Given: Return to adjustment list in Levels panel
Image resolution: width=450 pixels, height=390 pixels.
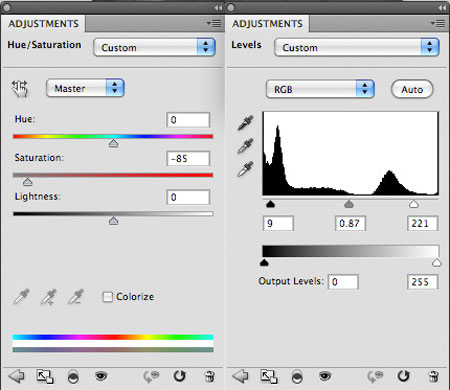Looking at the screenshot, I should [x=240, y=376].
